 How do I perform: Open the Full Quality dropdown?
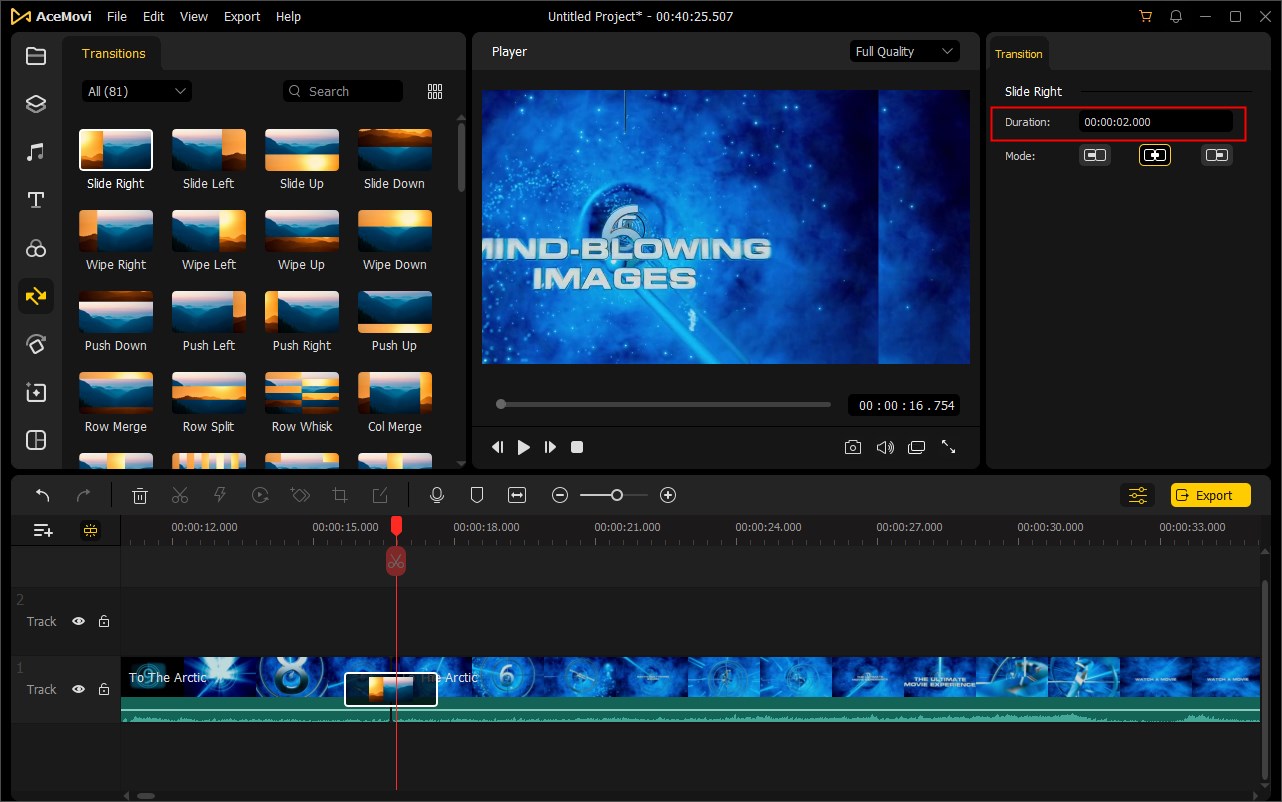(x=904, y=51)
